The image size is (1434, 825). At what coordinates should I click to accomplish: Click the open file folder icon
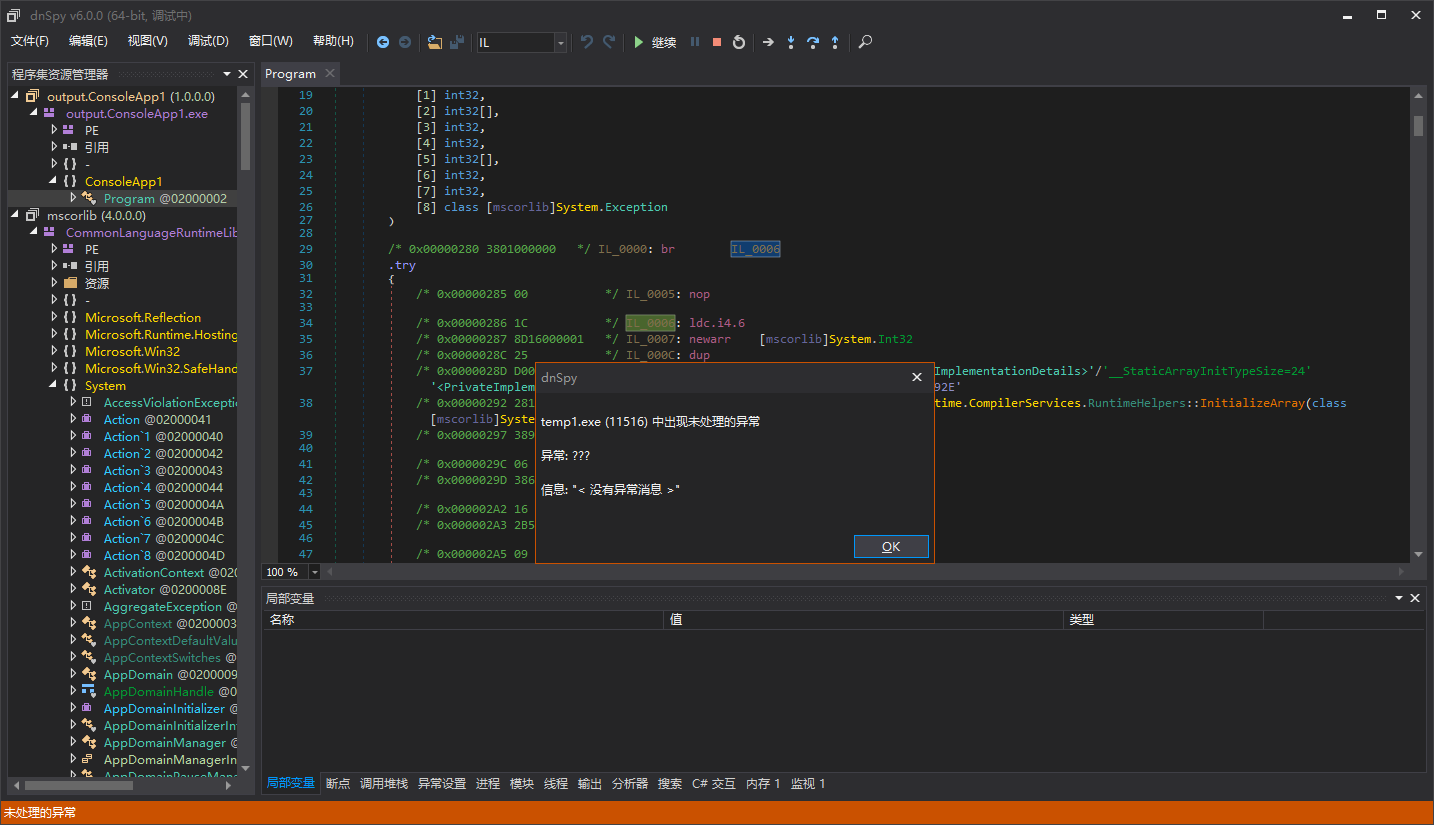coord(434,42)
